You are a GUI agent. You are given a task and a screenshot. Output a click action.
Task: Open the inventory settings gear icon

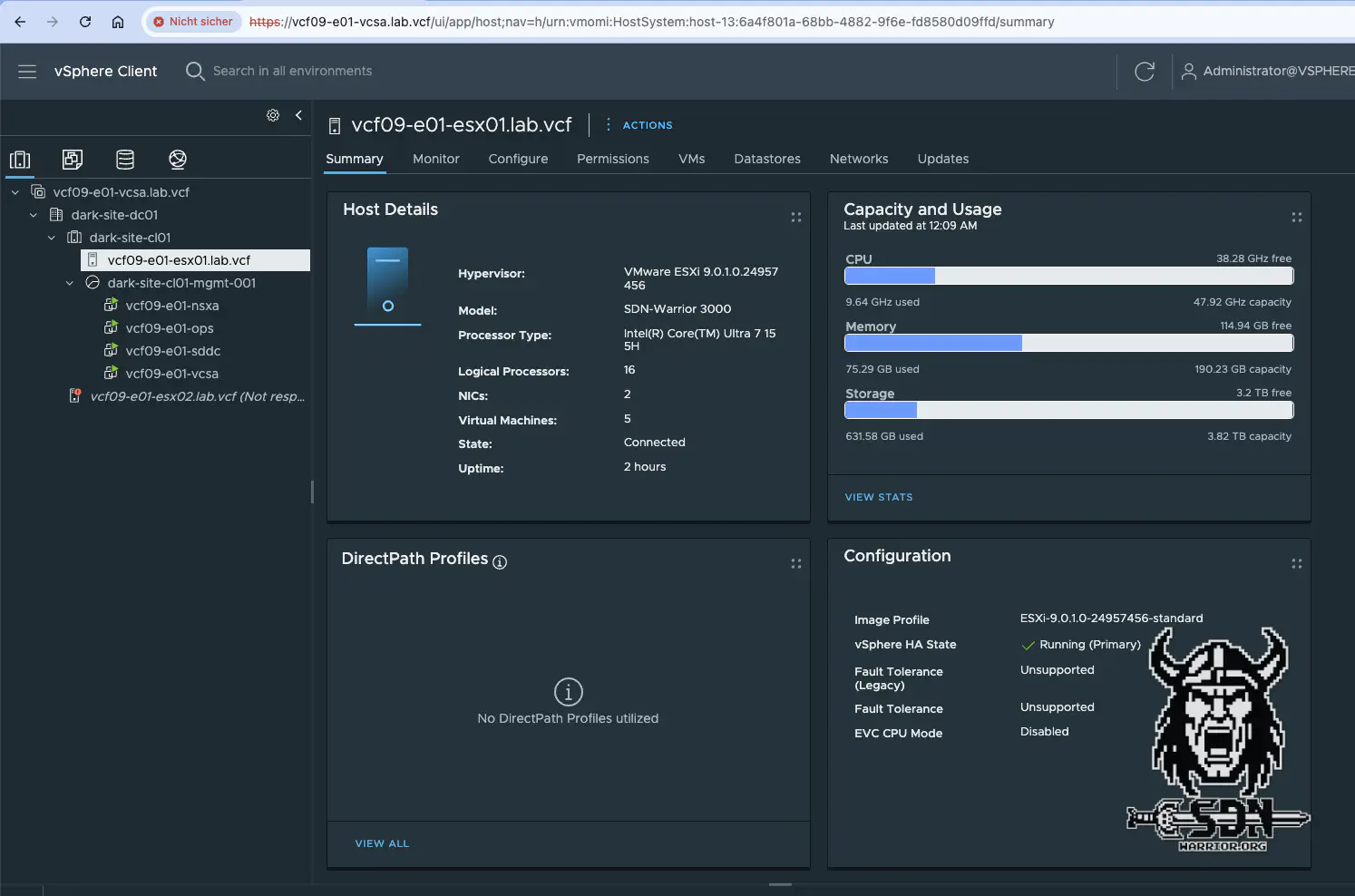click(x=273, y=115)
